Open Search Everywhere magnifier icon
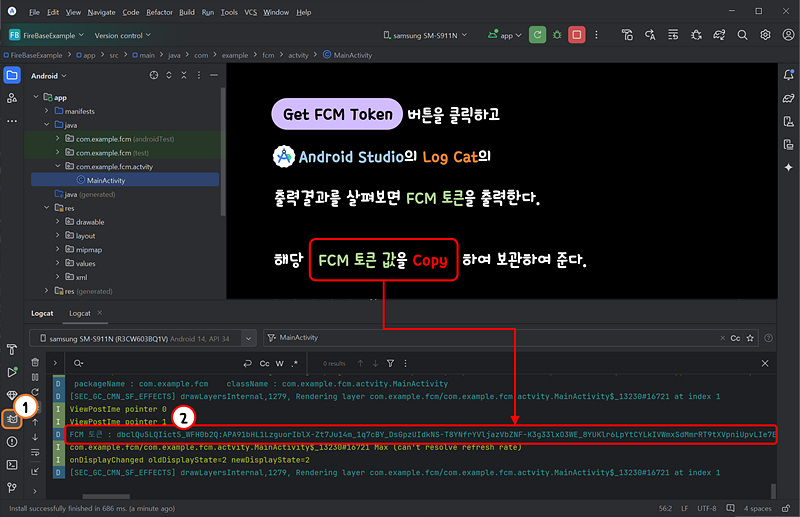The width and height of the screenshot is (800, 517). (742, 35)
